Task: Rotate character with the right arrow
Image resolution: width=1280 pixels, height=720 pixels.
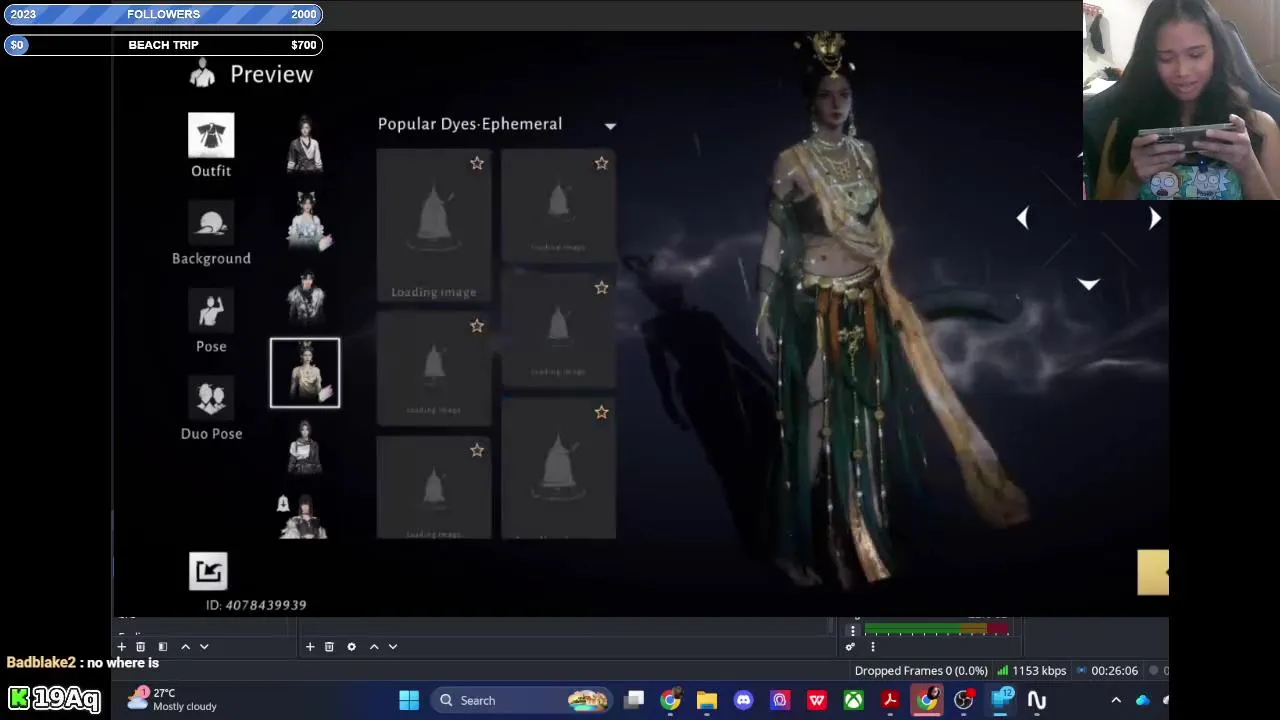Action: click(x=1155, y=218)
